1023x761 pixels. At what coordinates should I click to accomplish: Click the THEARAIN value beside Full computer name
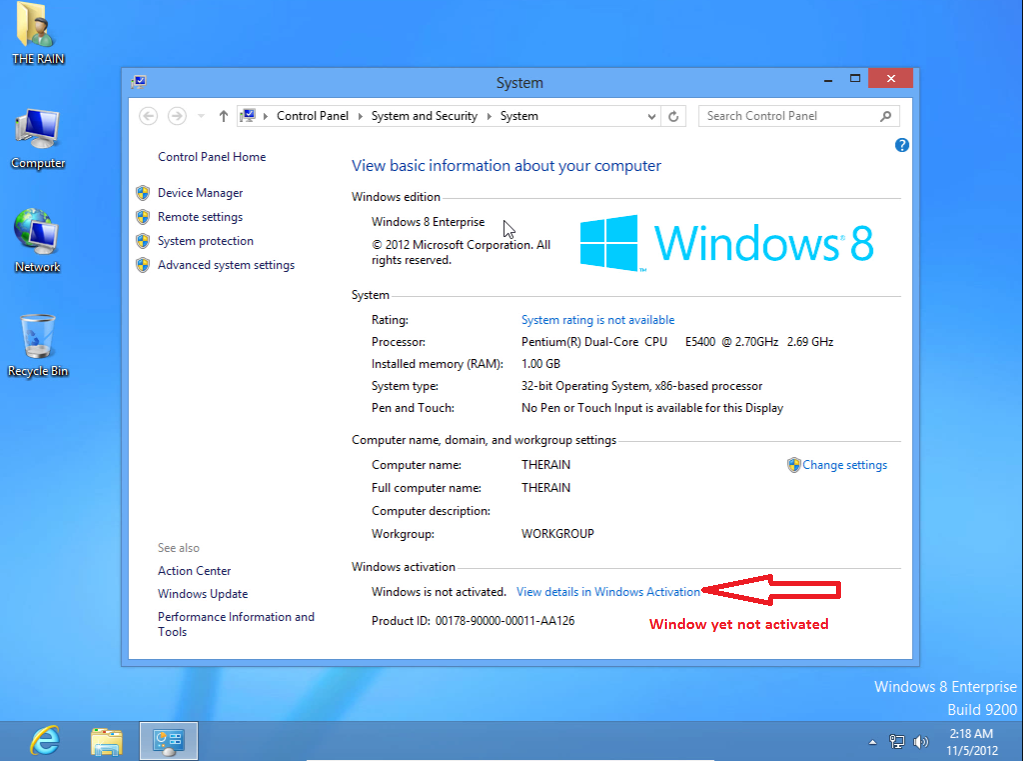tap(546, 488)
